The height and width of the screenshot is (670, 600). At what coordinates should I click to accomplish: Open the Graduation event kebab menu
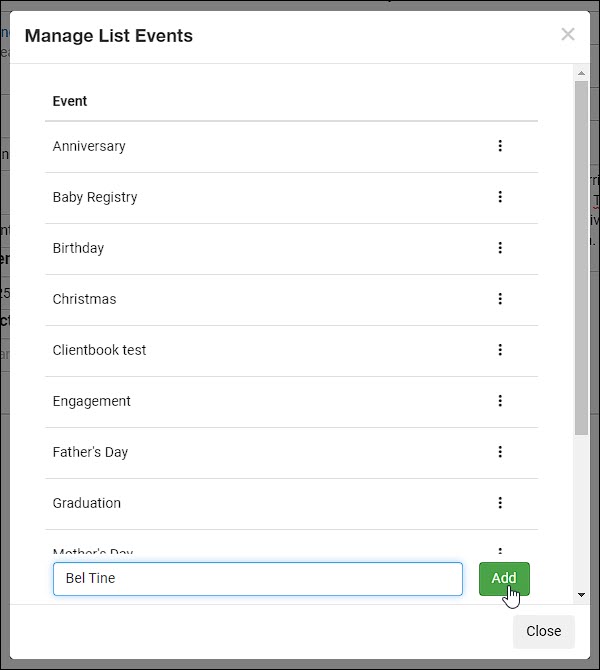coord(500,503)
